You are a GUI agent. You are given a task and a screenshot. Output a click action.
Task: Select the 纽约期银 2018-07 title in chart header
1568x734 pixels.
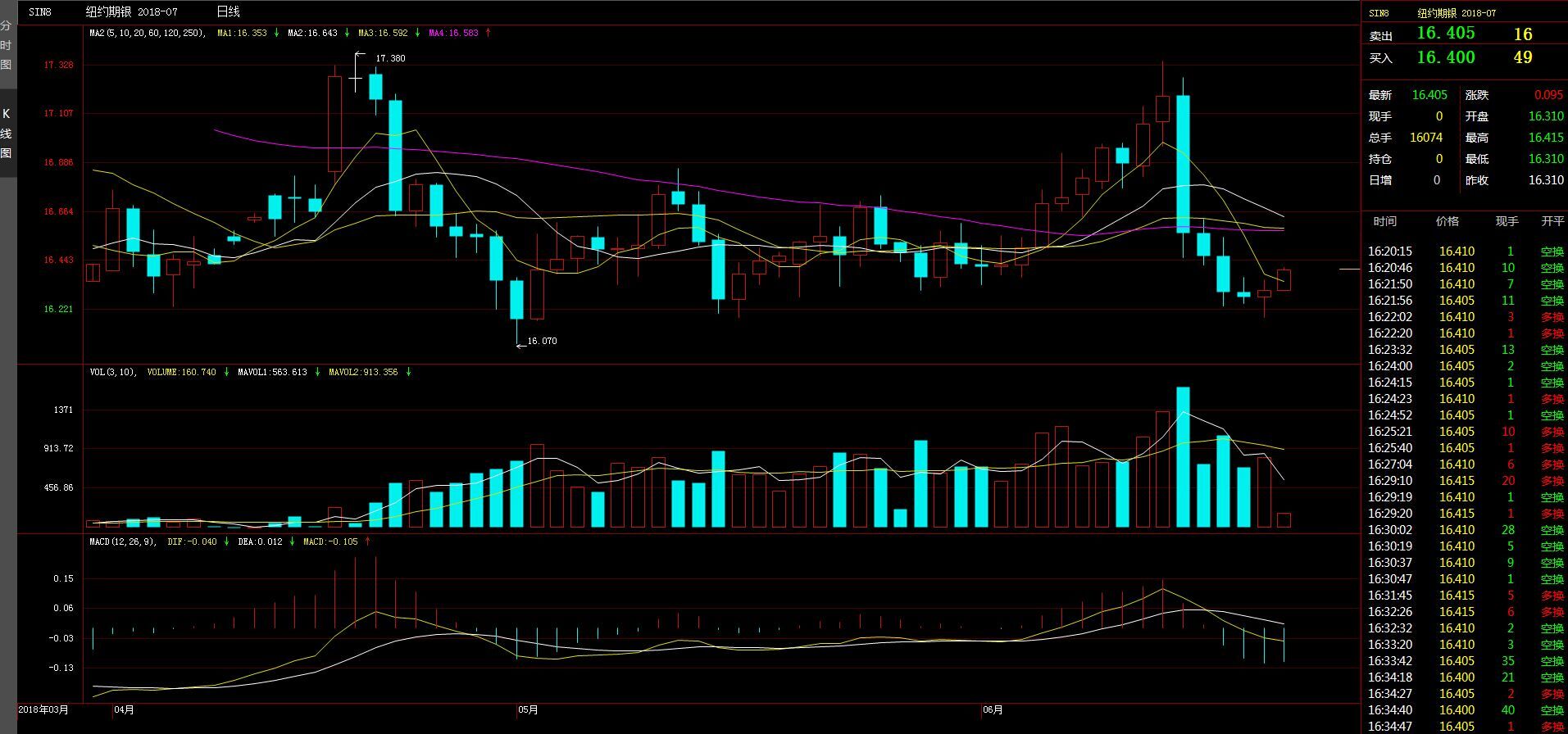pyautogui.click(x=131, y=12)
